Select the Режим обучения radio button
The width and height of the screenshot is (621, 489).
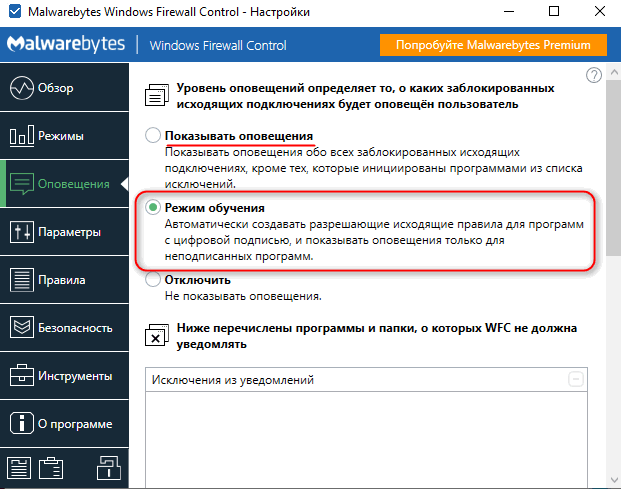tap(153, 207)
